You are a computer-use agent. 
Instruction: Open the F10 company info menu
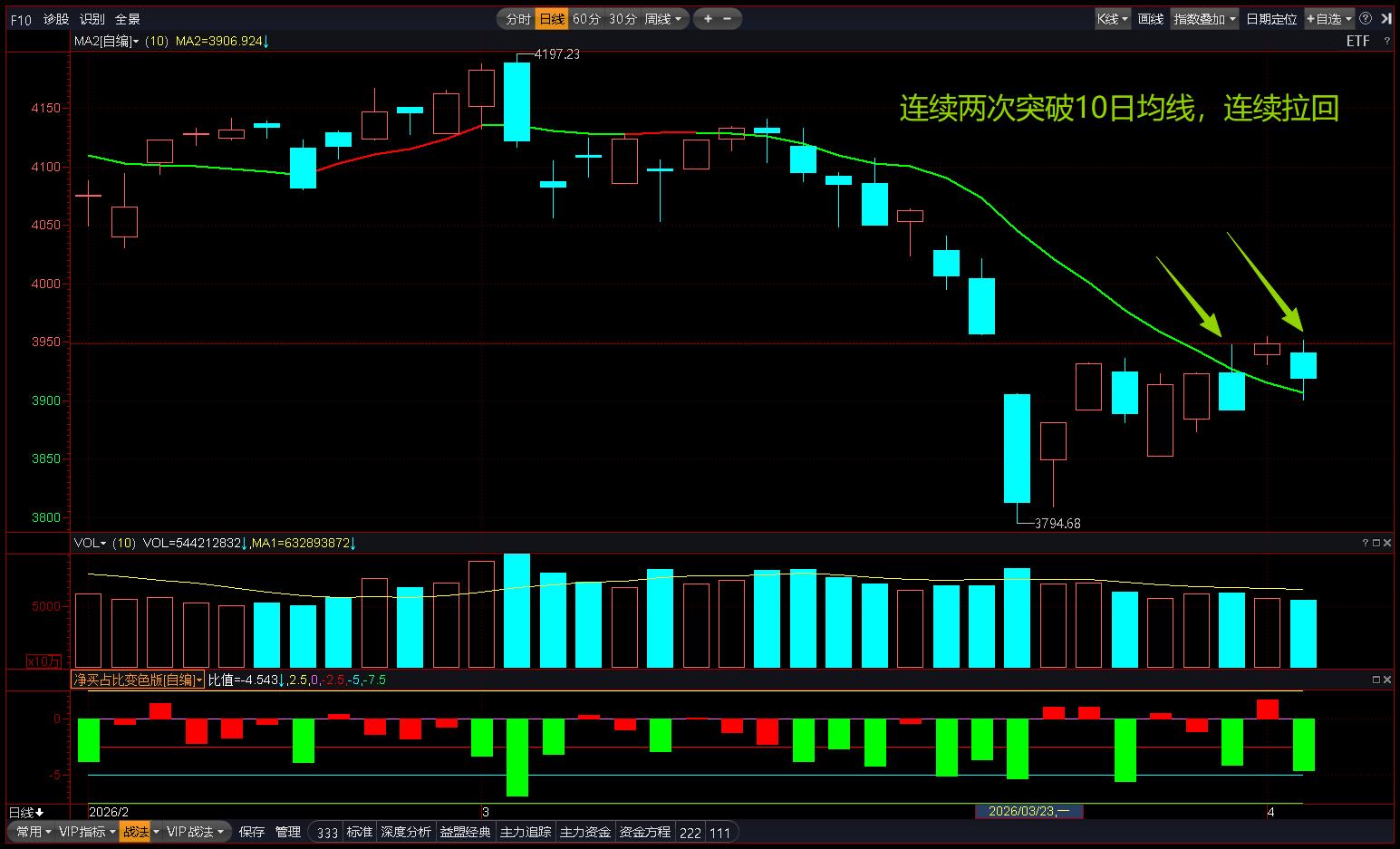20,19
